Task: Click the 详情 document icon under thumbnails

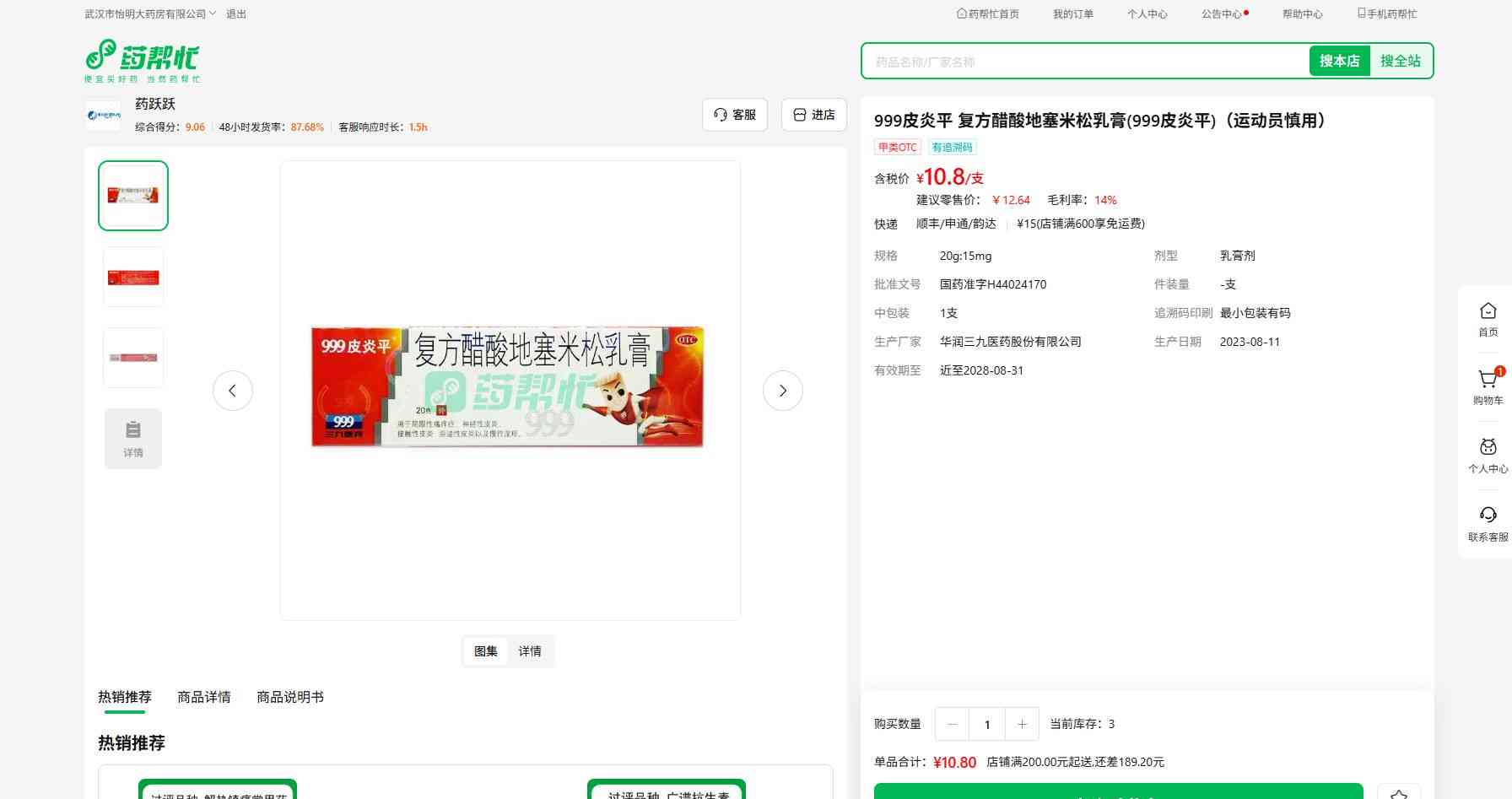Action: pos(133,439)
